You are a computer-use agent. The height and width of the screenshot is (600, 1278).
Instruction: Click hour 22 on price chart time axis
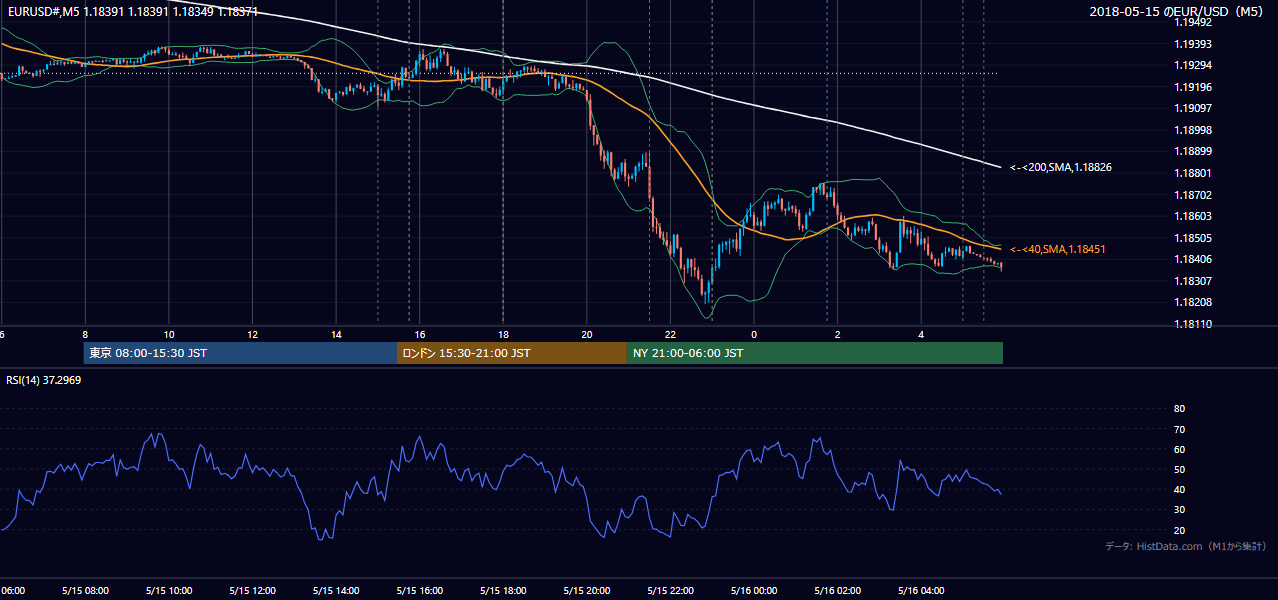click(x=671, y=334)
